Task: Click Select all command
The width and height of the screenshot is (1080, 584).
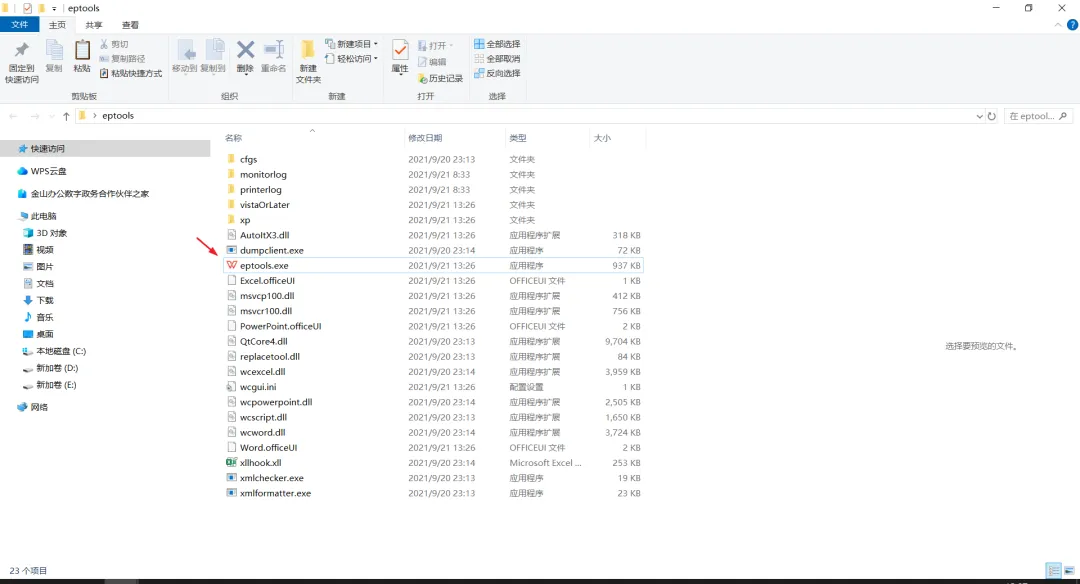Action: point(497,44)
